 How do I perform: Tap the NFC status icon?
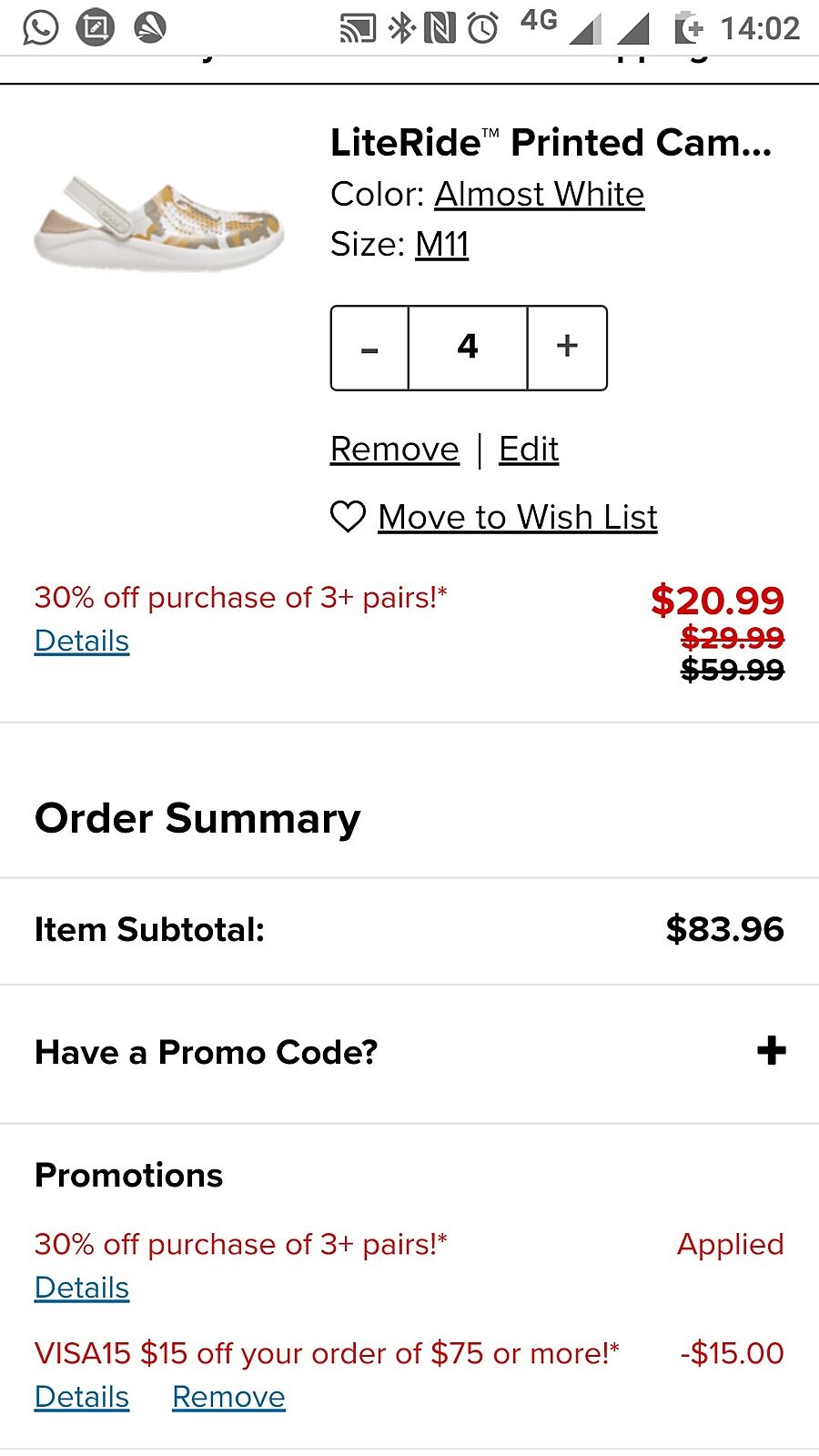coord(440,28)
